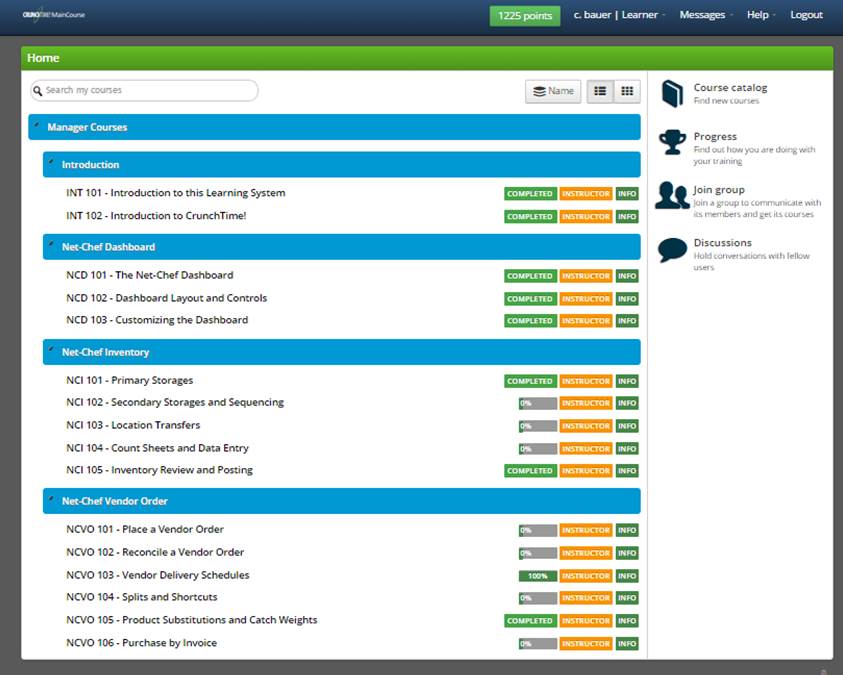This screenshot has height=675, width=843.
Task: Click Logout
Action: (x=806, y=15)
